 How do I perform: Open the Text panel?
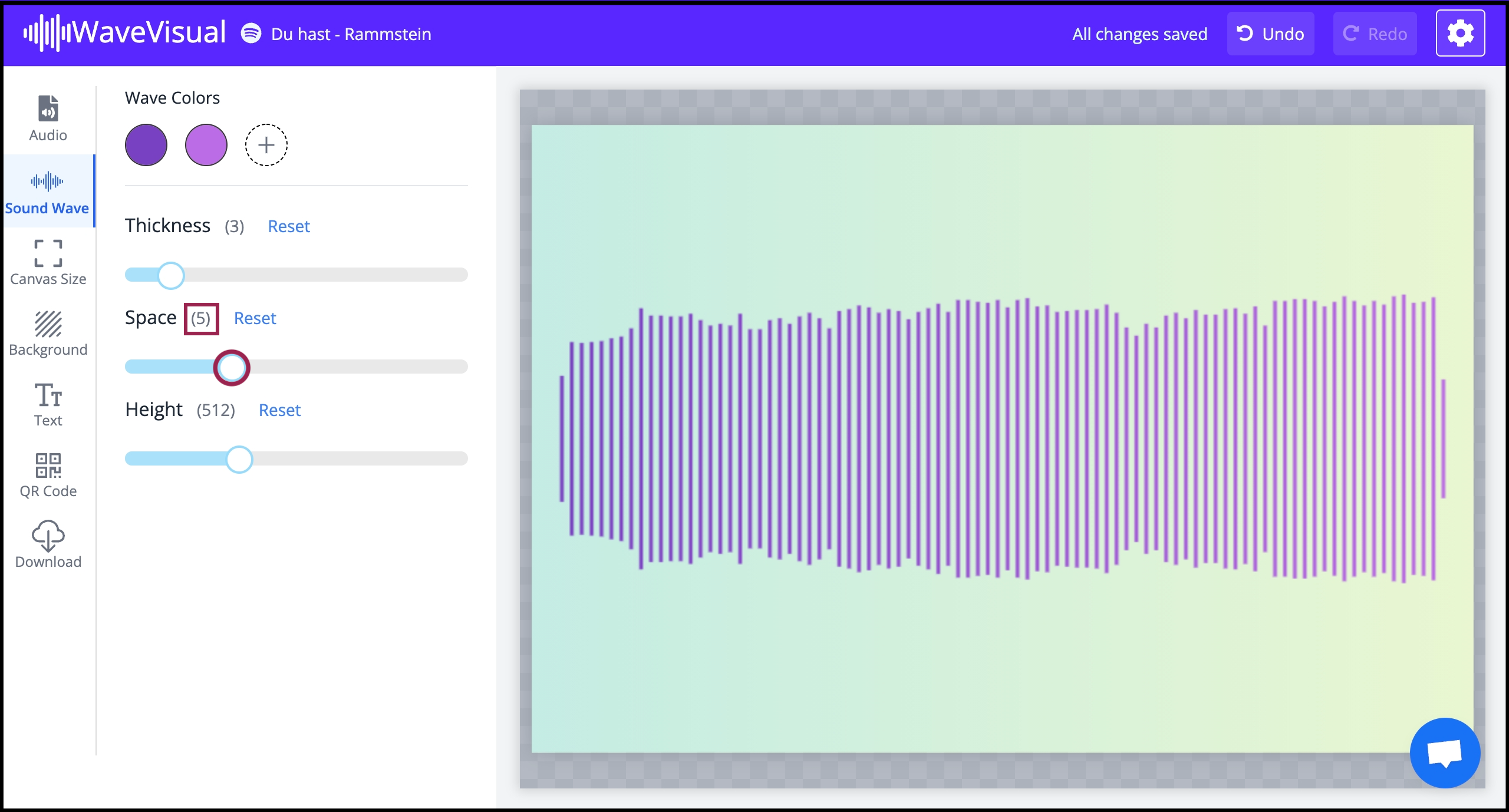point(47,404)
